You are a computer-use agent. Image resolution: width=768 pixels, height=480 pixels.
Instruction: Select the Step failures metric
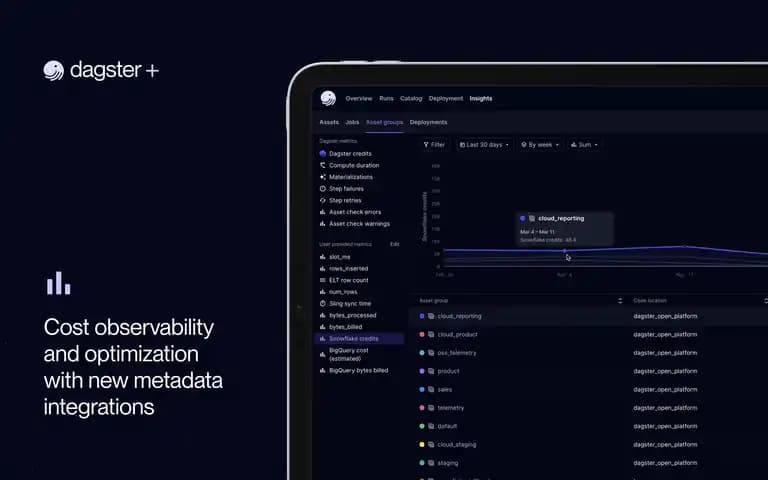click(341, 189)
